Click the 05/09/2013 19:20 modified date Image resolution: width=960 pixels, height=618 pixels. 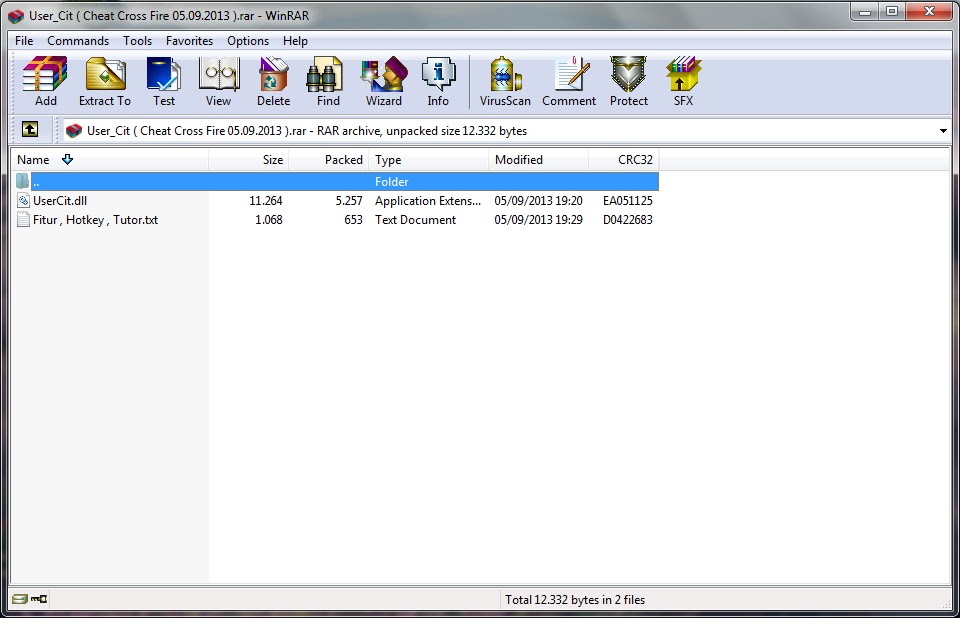pyautogui.click(x=539, y=200)
